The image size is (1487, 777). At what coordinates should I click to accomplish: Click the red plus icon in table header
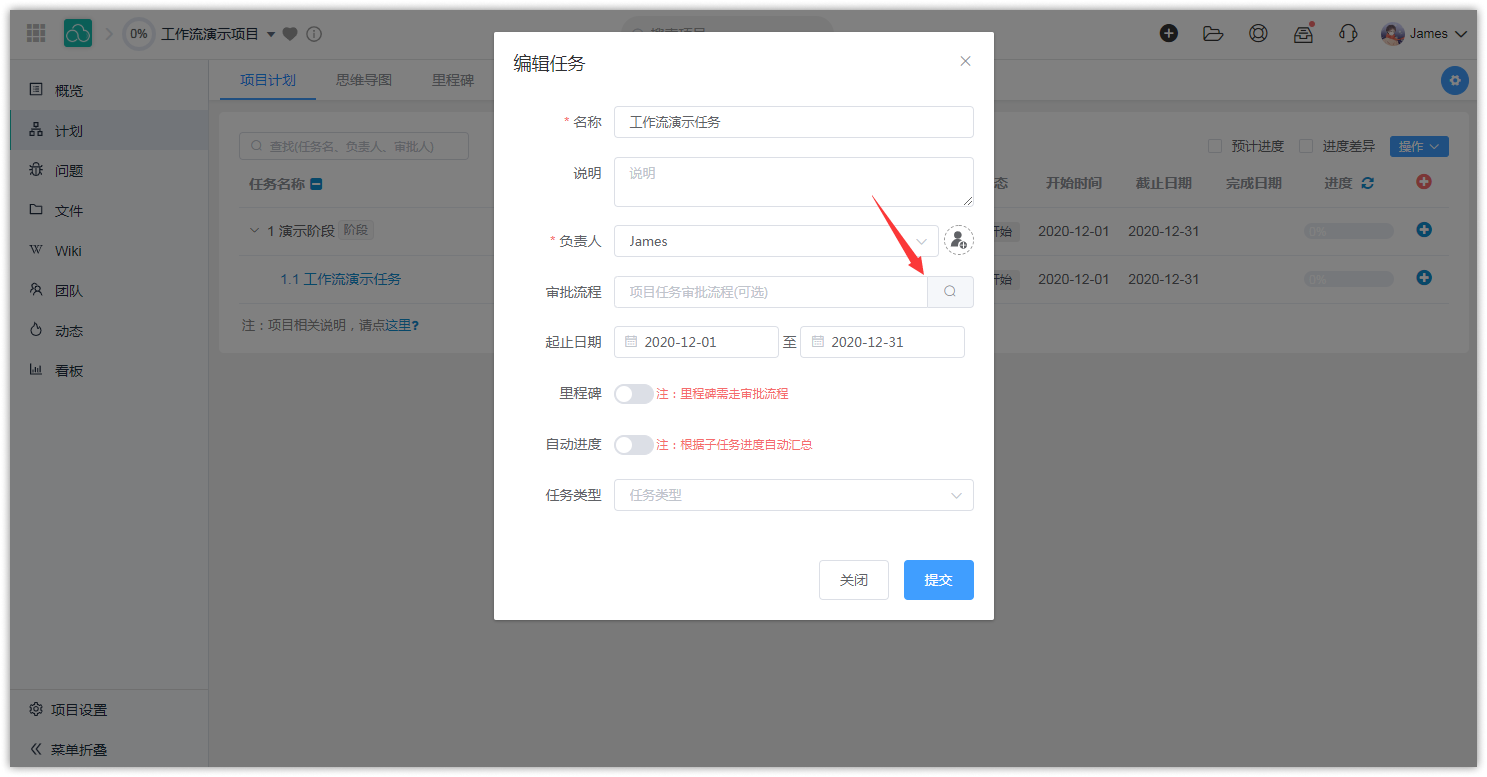(1424, 182)
